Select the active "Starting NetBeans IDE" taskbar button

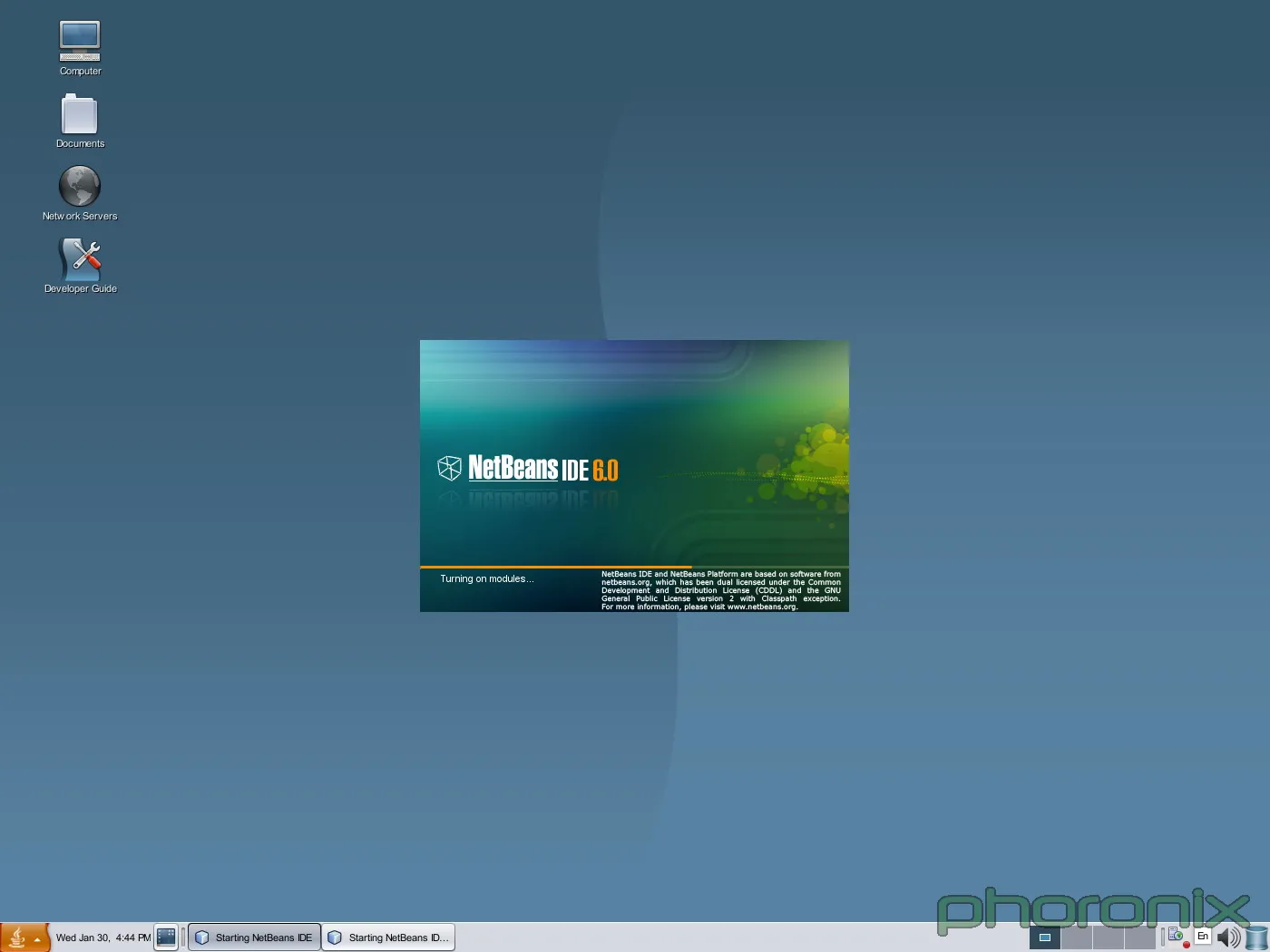click(254, 937)
